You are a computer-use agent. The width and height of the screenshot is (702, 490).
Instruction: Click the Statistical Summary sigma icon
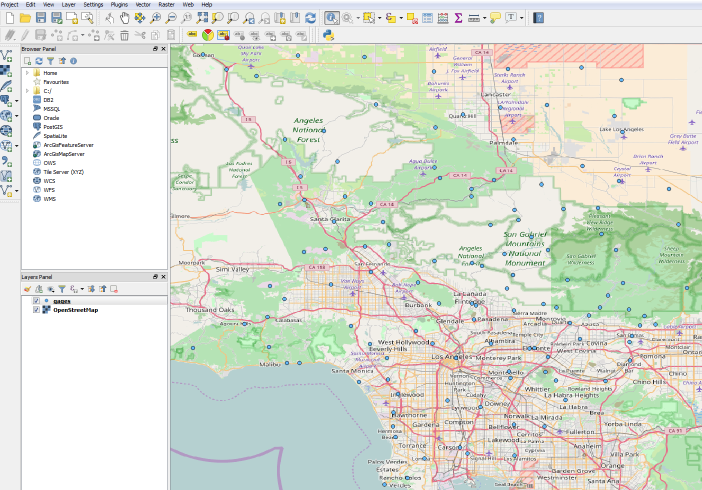pyautogui.click(x=458, y=18)
